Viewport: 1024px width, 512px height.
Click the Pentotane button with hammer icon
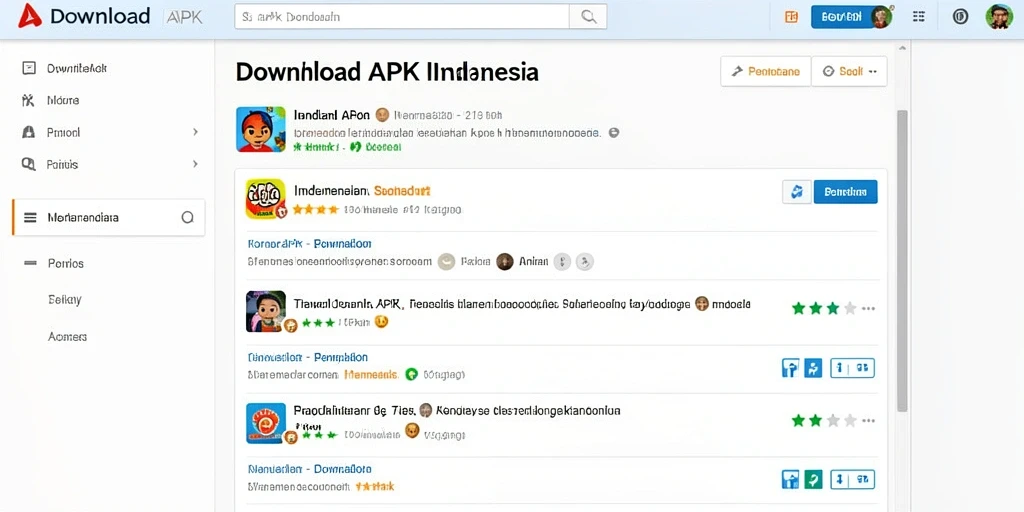(765, 71)
